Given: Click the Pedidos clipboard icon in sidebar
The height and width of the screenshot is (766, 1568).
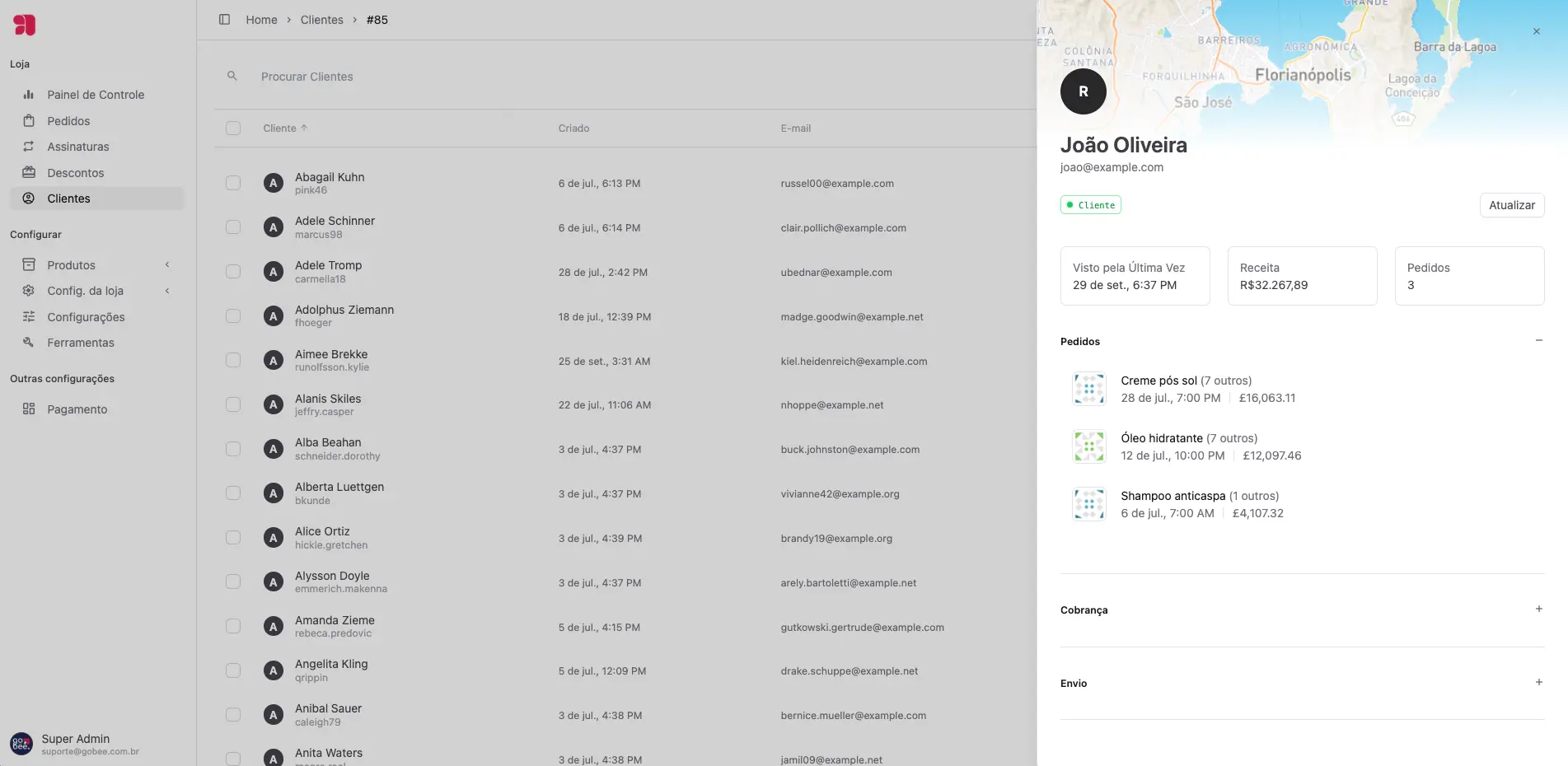Looking at the screenshot, I should (x=29, y=121).
